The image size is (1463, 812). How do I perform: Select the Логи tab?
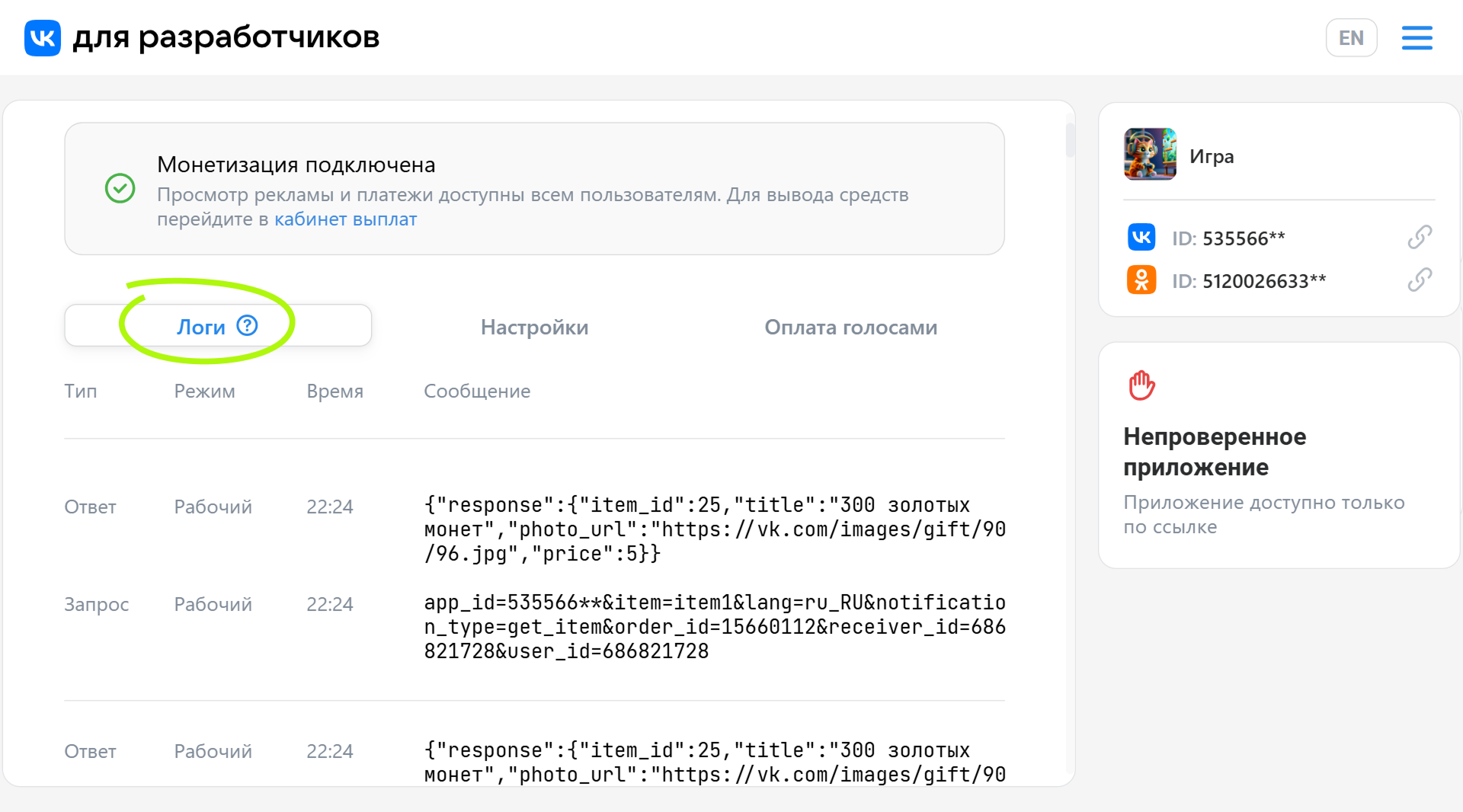pyautogui.click(x=218, y=326)
